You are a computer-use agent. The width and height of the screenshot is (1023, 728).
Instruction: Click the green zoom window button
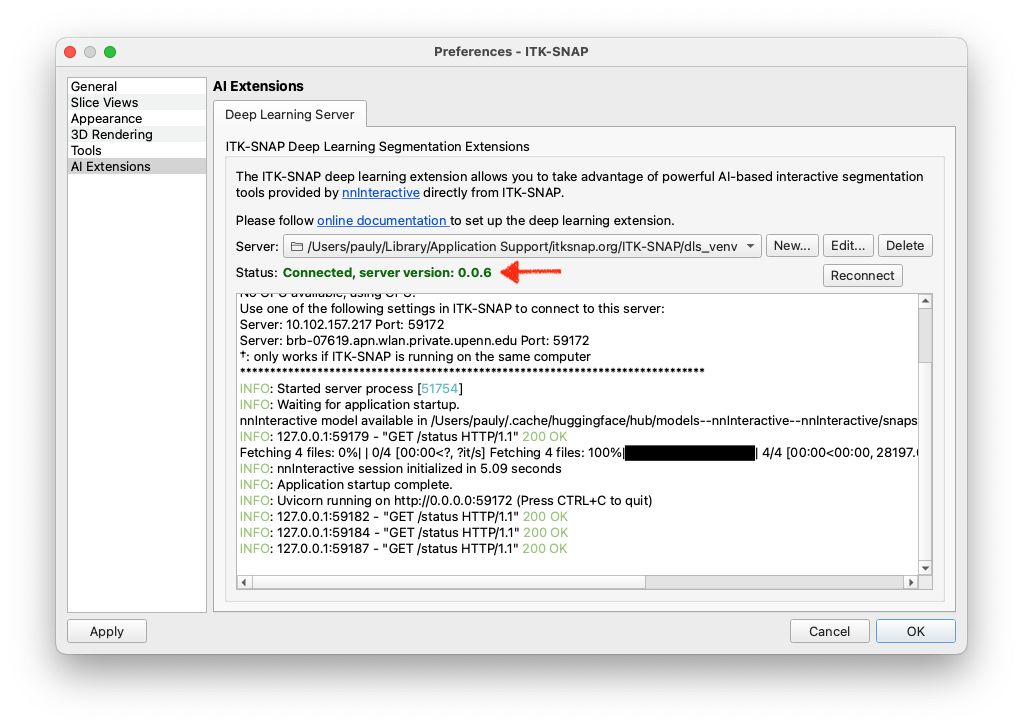tap(110, 52)
